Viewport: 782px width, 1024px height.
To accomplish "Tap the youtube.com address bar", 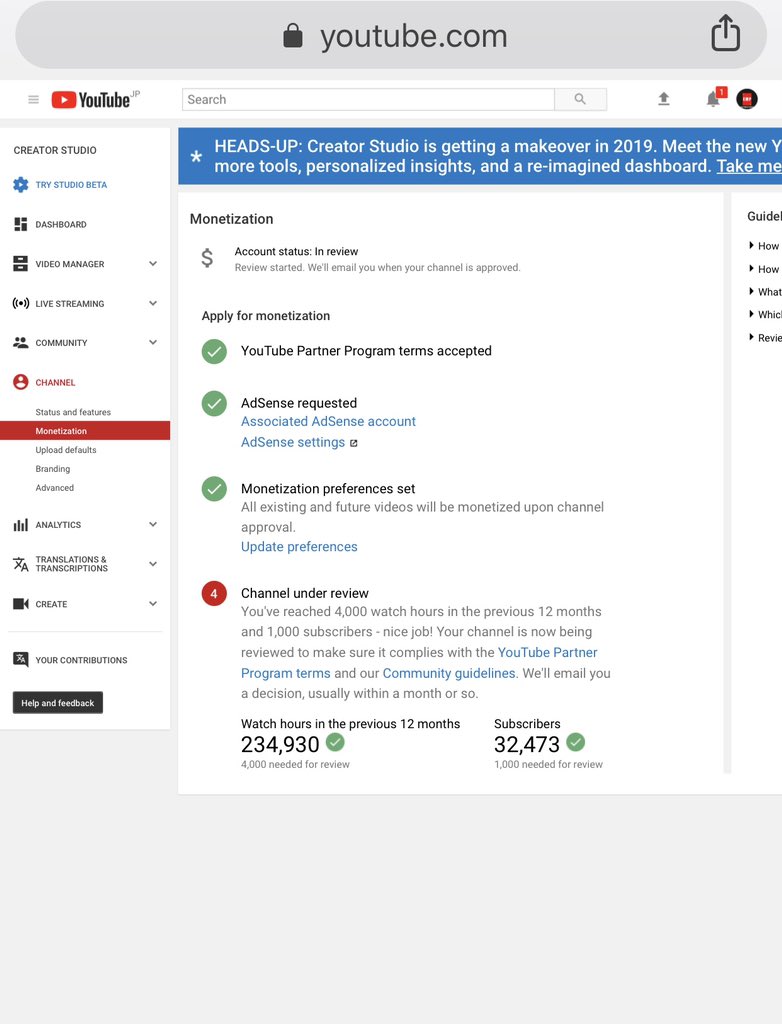I will [x=391, y=35].
